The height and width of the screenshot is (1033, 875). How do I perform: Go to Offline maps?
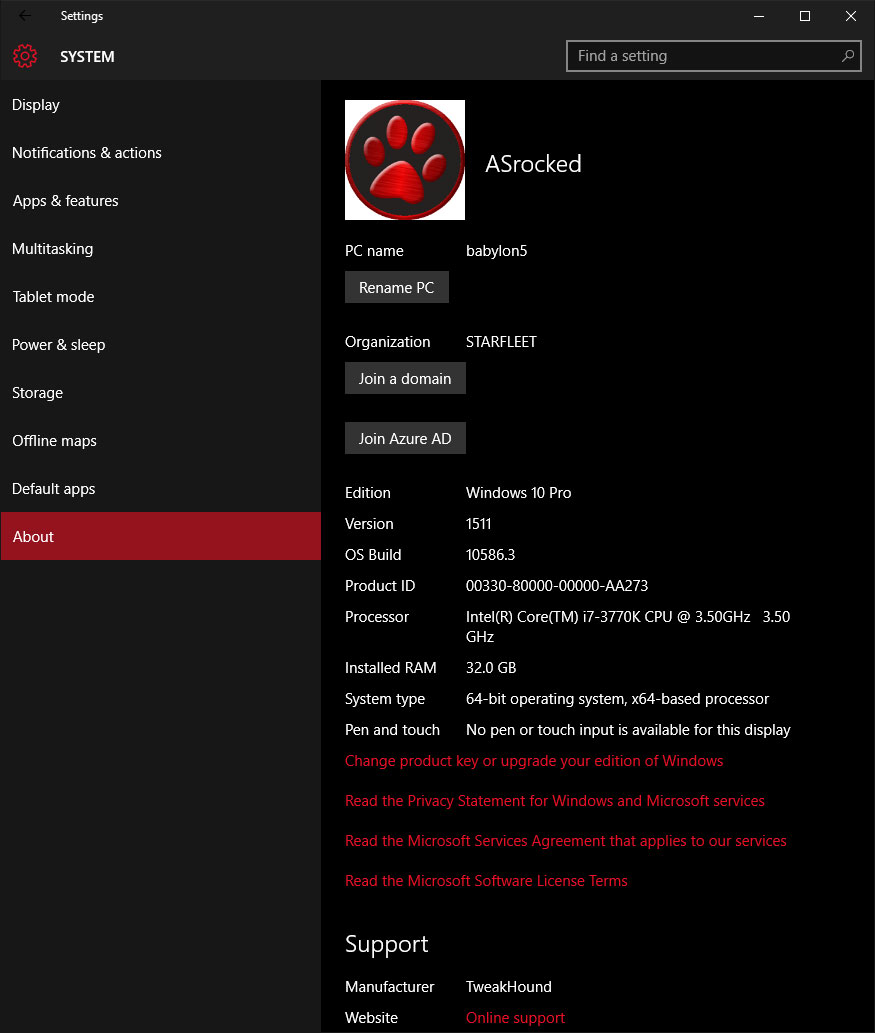[161, 441]
